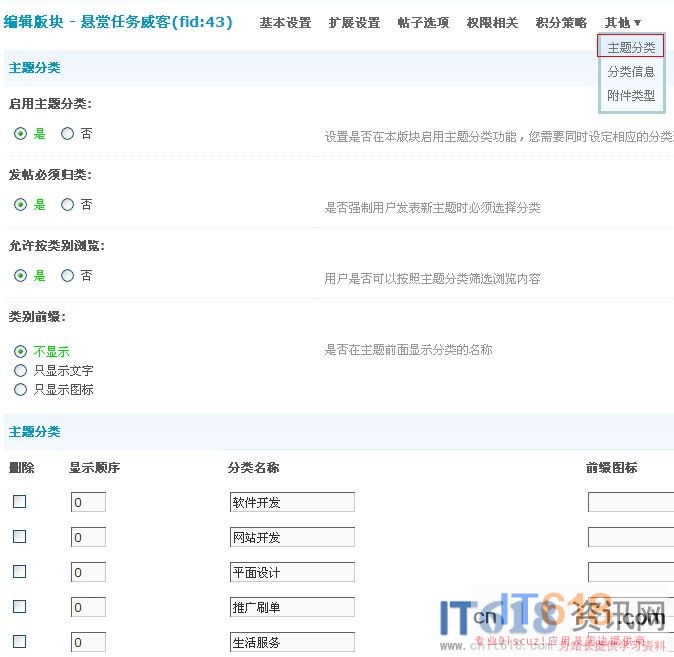
Task: Choose 分类信息 from the dropdown list
Action: pyautogui.click(x=631, y=71)
